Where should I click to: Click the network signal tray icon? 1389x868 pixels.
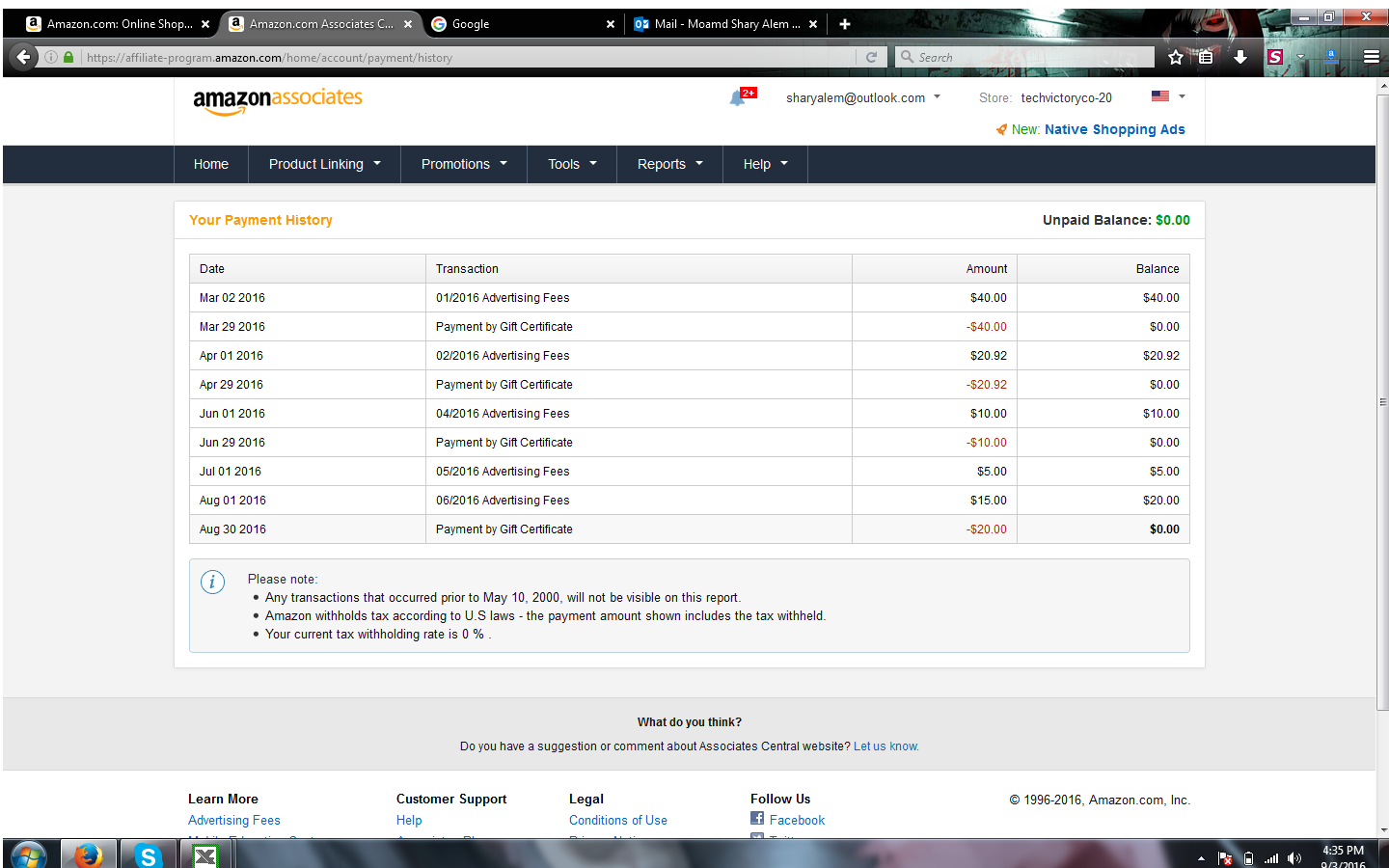[x=1271, y=858]
